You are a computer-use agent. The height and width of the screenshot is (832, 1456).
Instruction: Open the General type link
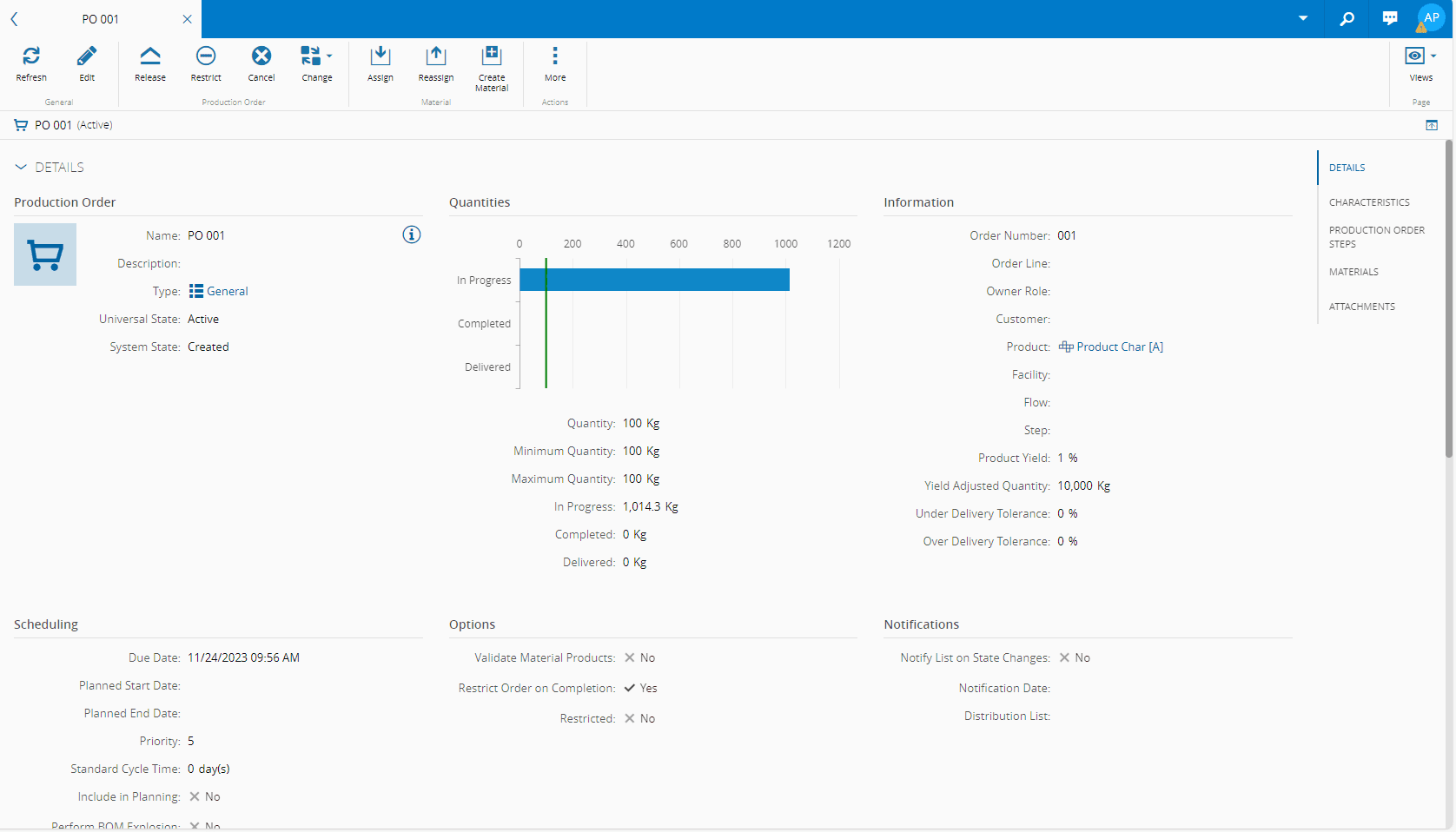(227, 291)
